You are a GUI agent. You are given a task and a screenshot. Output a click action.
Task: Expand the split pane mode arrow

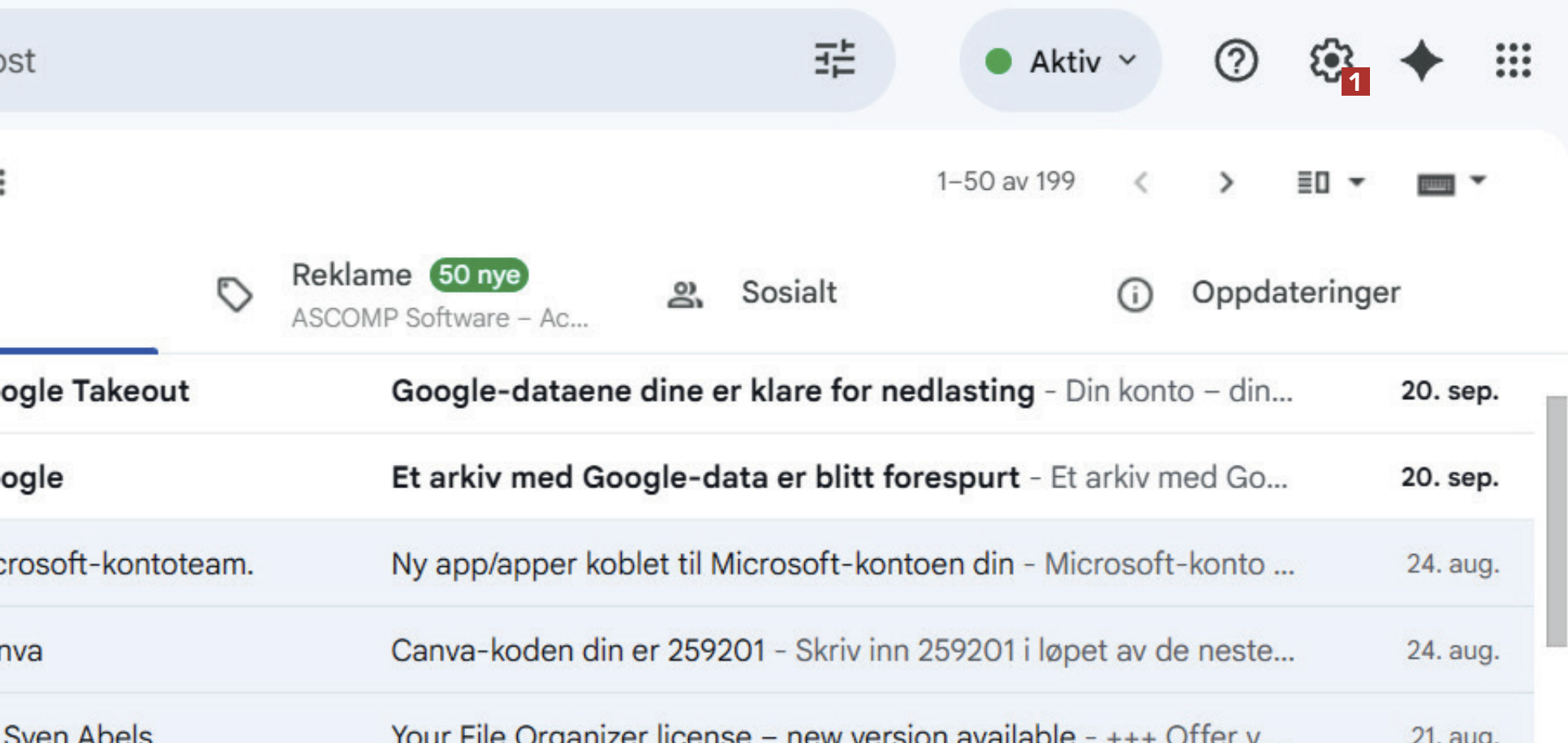point(1357,183)
